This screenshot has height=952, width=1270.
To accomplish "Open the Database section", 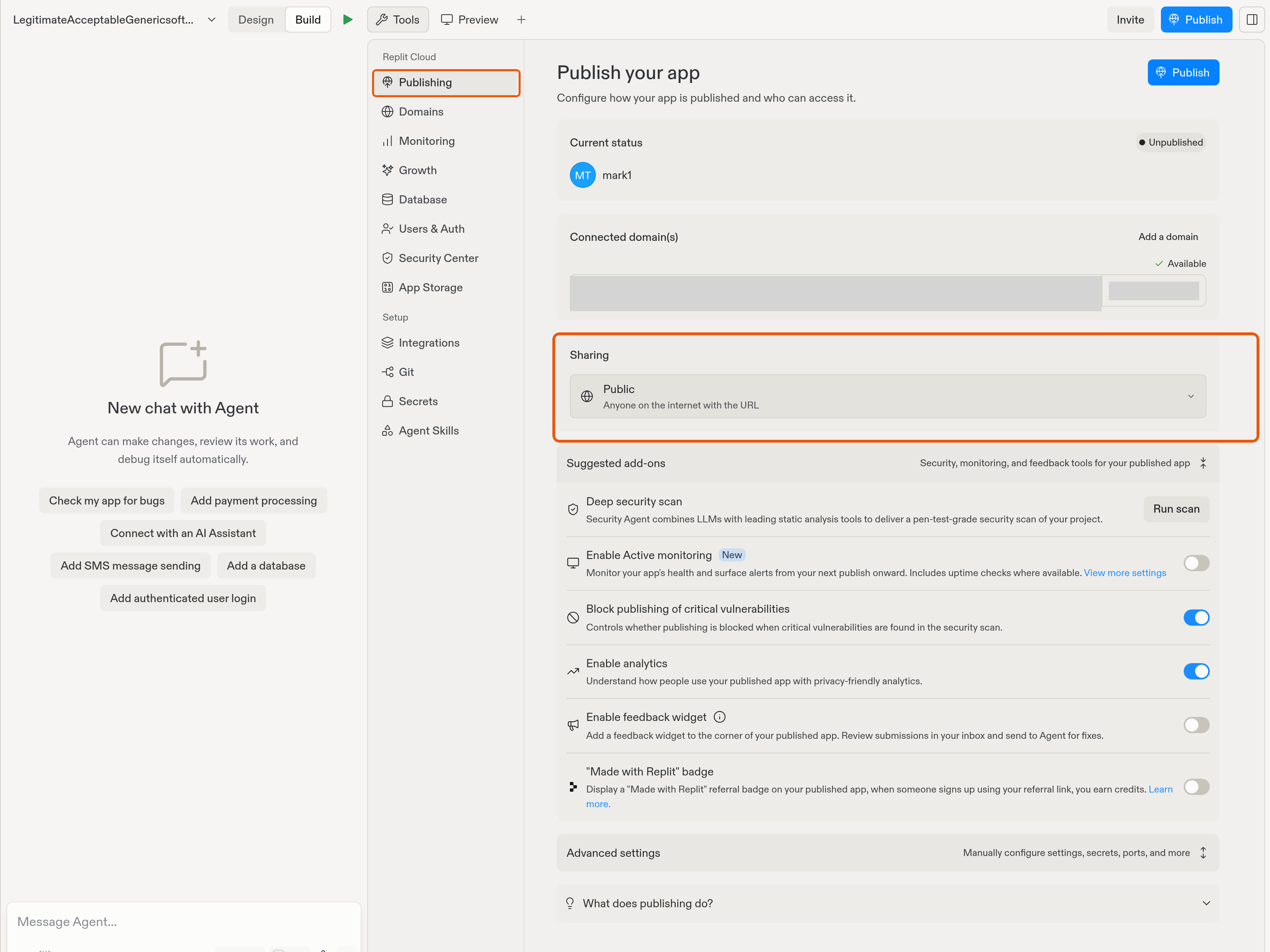I will [x=446, y=200].
